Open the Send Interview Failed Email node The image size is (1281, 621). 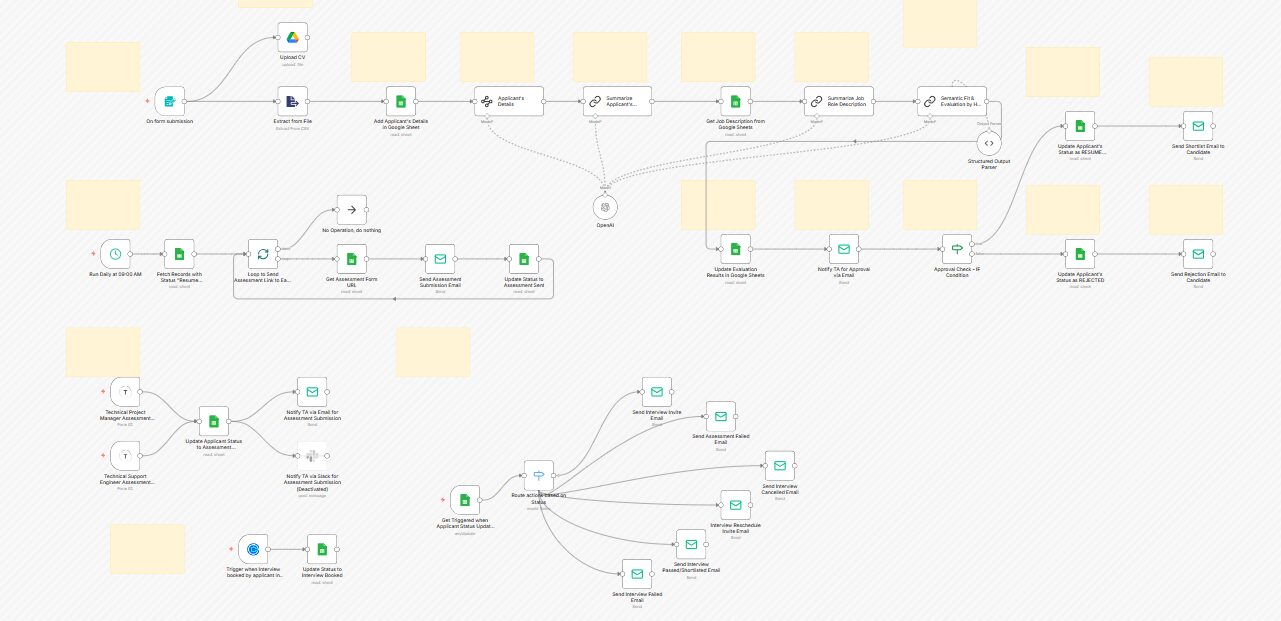[637, 575]
